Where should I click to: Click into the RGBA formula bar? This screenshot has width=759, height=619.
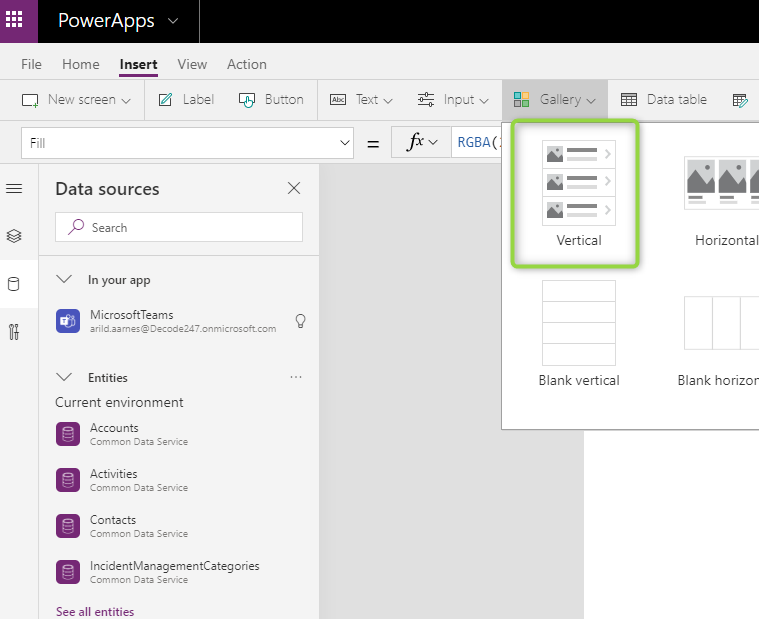[x=477, y=142]
